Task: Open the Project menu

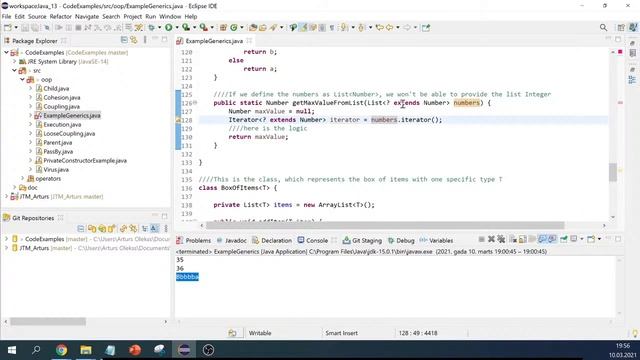Action: [132, 16]
